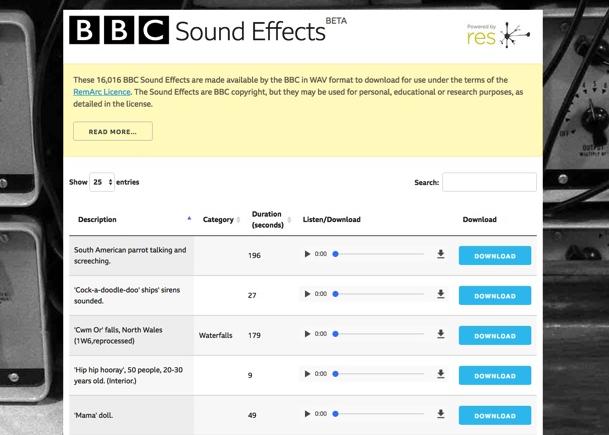Click download arrow icon in 'Hip hip hooray' player
Image resolution: width=609 pixels, height=435 pixels.
(440, 374)
